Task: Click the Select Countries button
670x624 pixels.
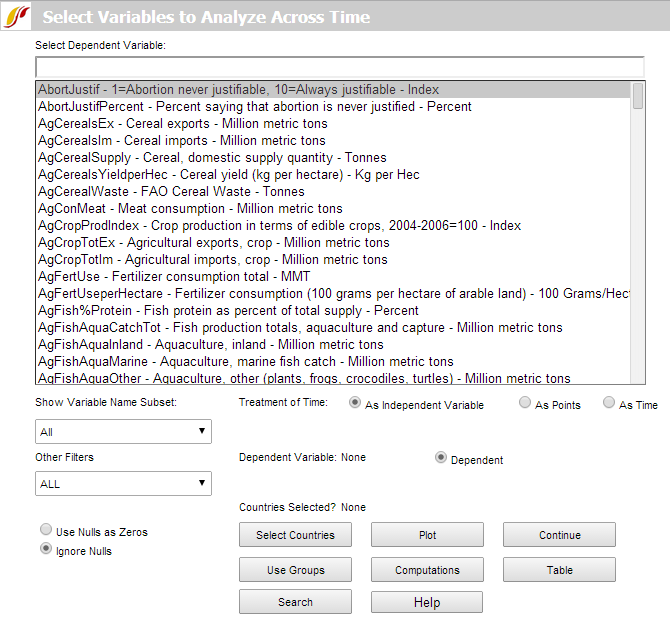Action: click(295, 535)
